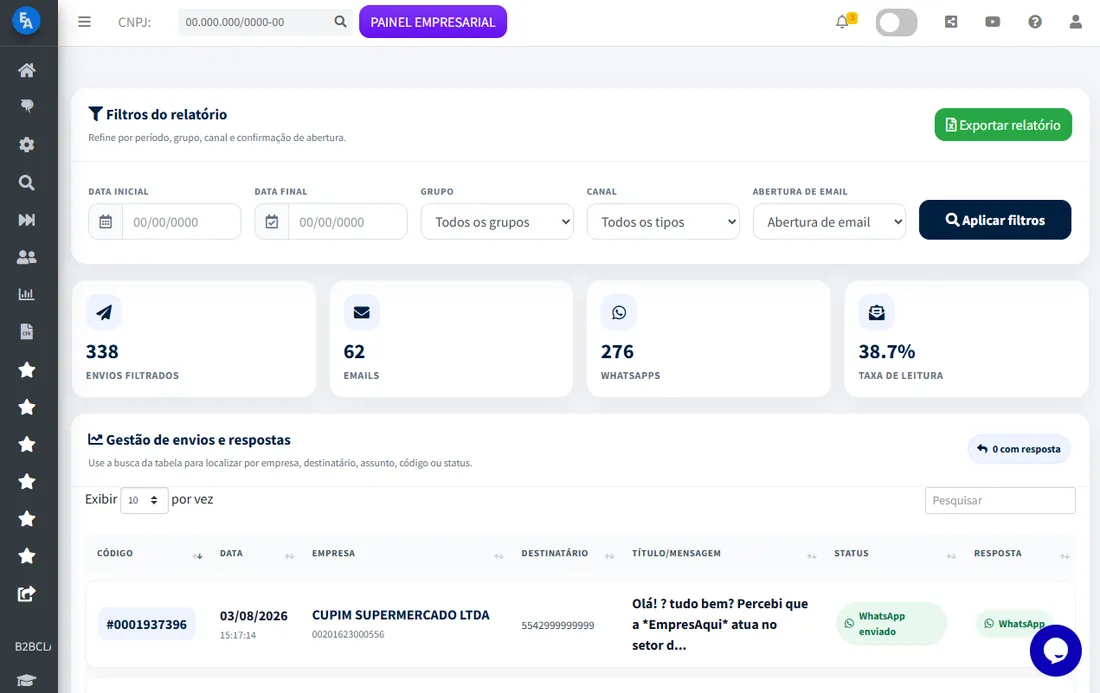Click recipient number 5542999999999
Viewport: 1100px width, 693px height.
[x=558, y=625]
